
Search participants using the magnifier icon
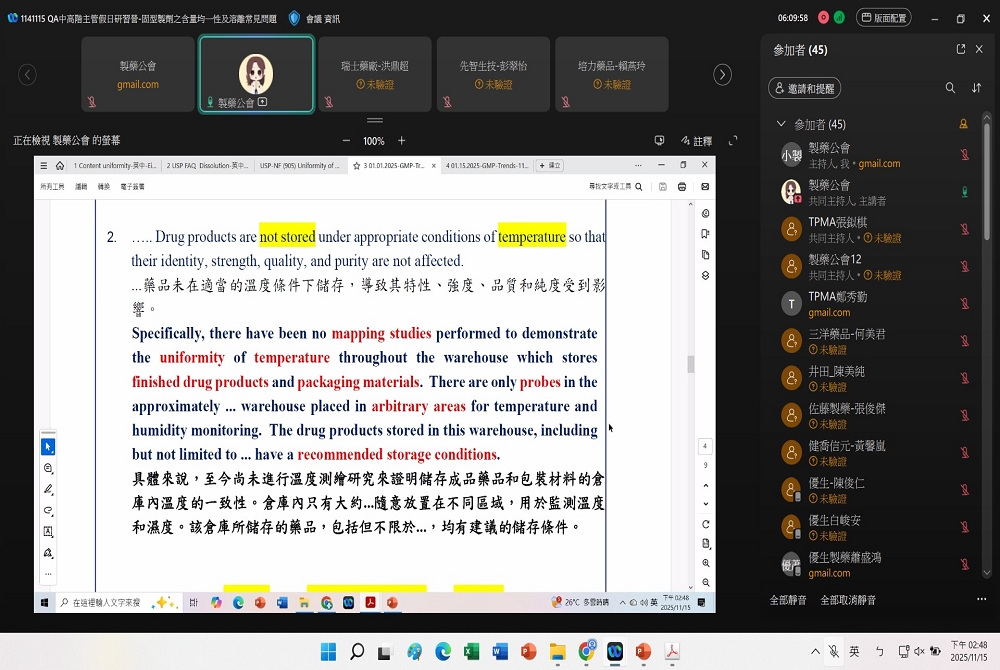(950, 88)
